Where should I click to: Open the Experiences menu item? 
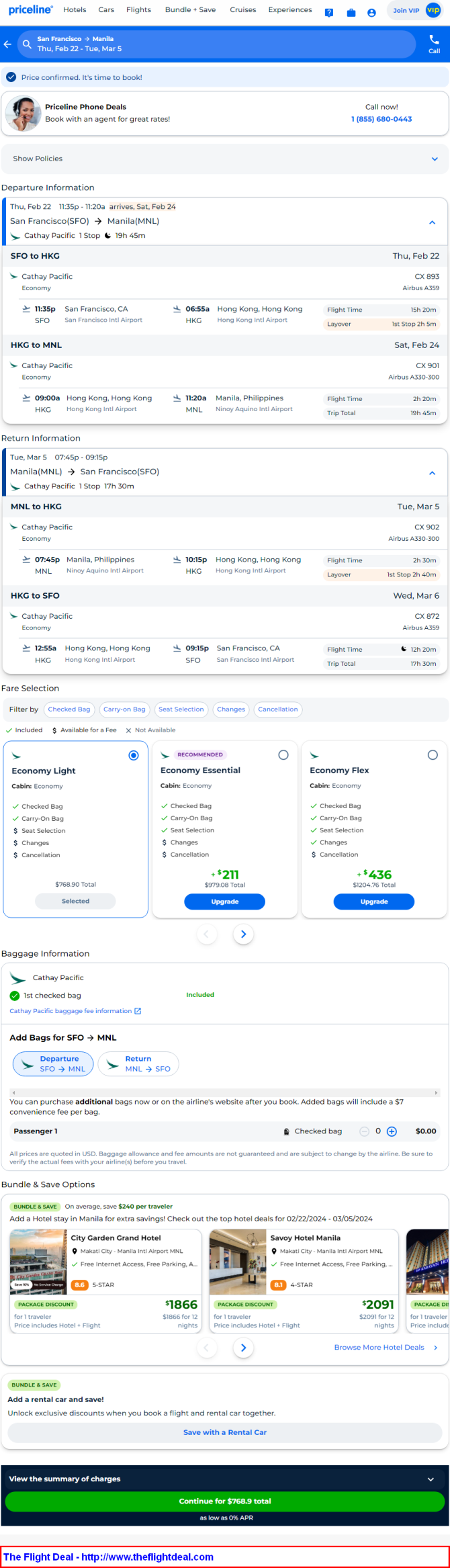click(290, 10)
